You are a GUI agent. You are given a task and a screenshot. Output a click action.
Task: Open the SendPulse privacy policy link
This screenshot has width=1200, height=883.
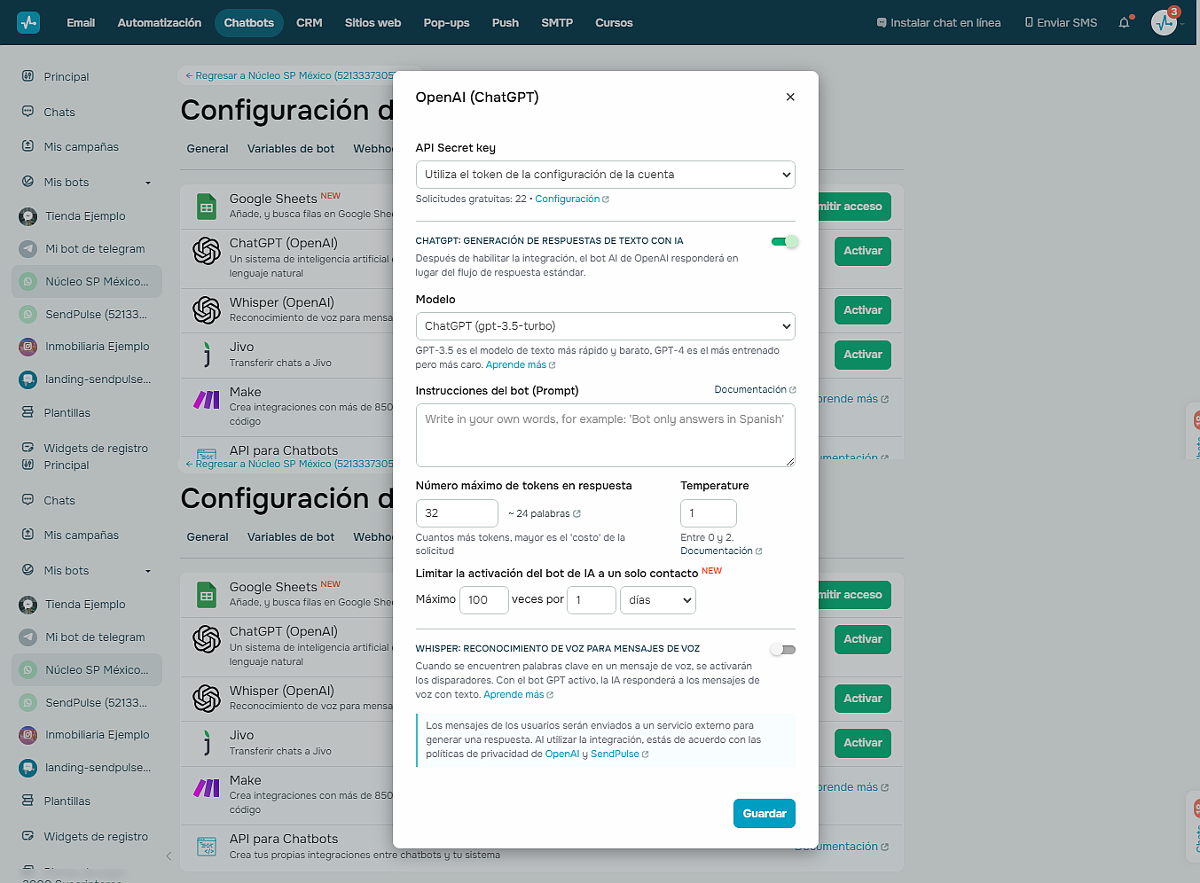point(619,754)
